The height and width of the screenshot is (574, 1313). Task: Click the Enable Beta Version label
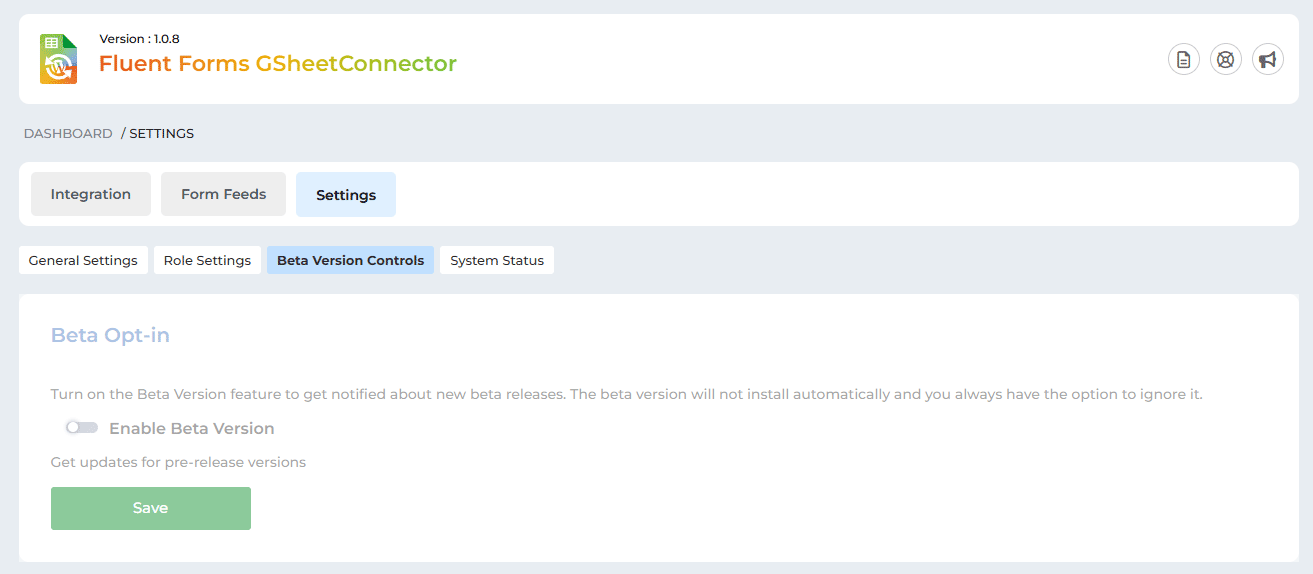click(x=191, y=428)
